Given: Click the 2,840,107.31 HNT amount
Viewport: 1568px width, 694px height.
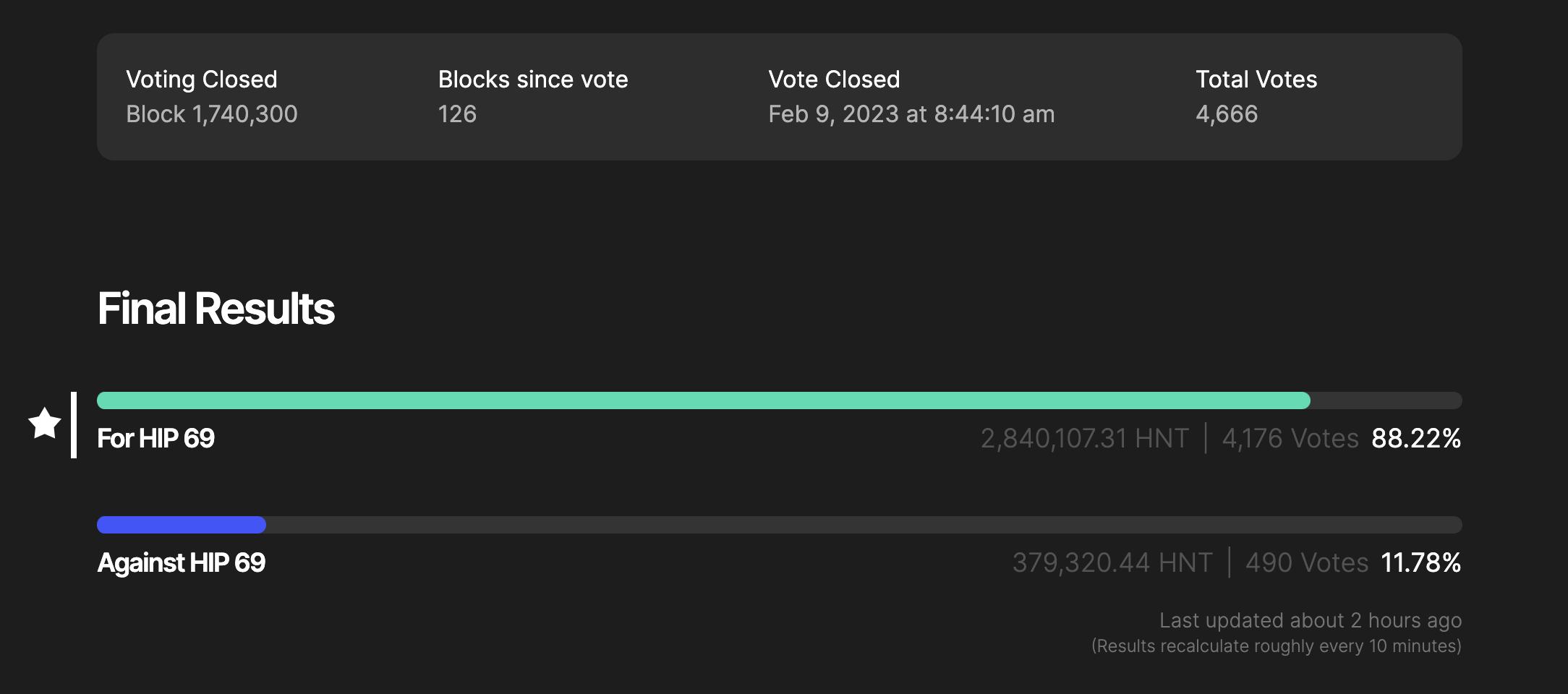Looking at the screenshot, I should 1084,438.
